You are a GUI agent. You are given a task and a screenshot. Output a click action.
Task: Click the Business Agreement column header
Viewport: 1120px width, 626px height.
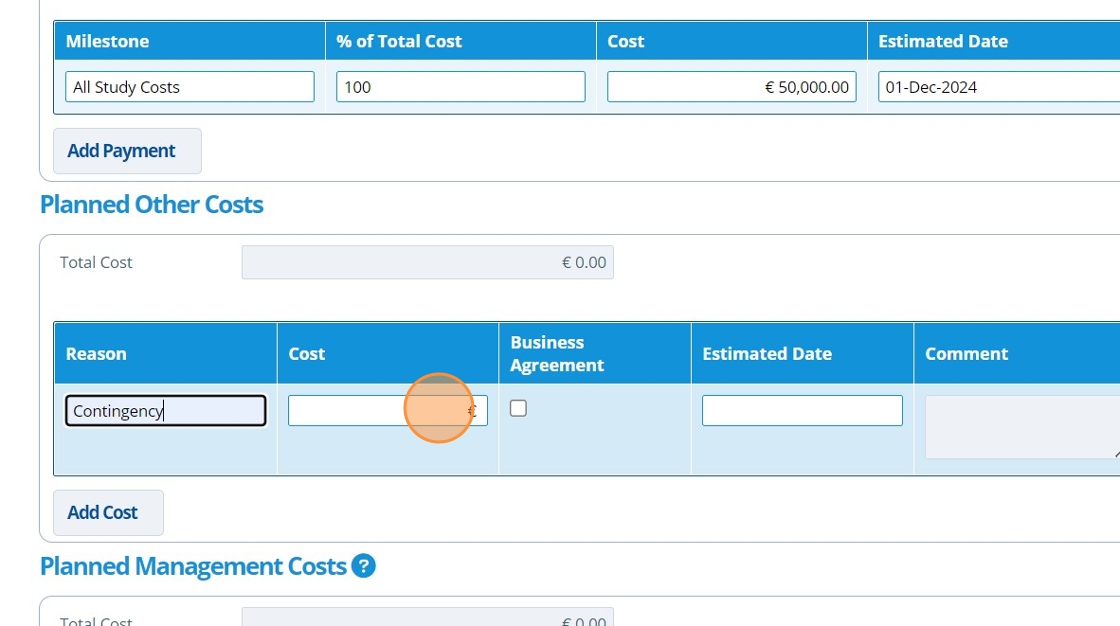(x=557, y=354)
